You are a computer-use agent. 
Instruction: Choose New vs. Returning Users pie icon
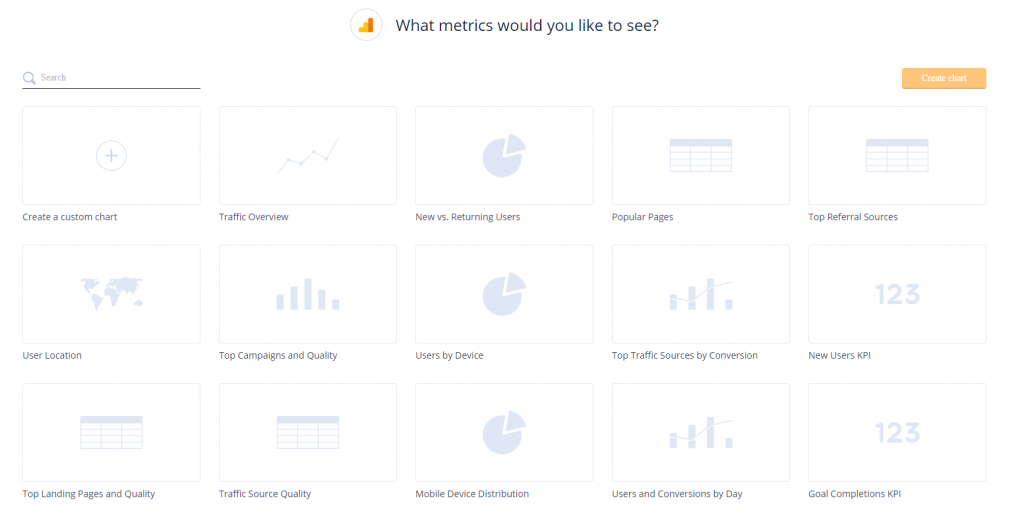click(x=504, y=155)
